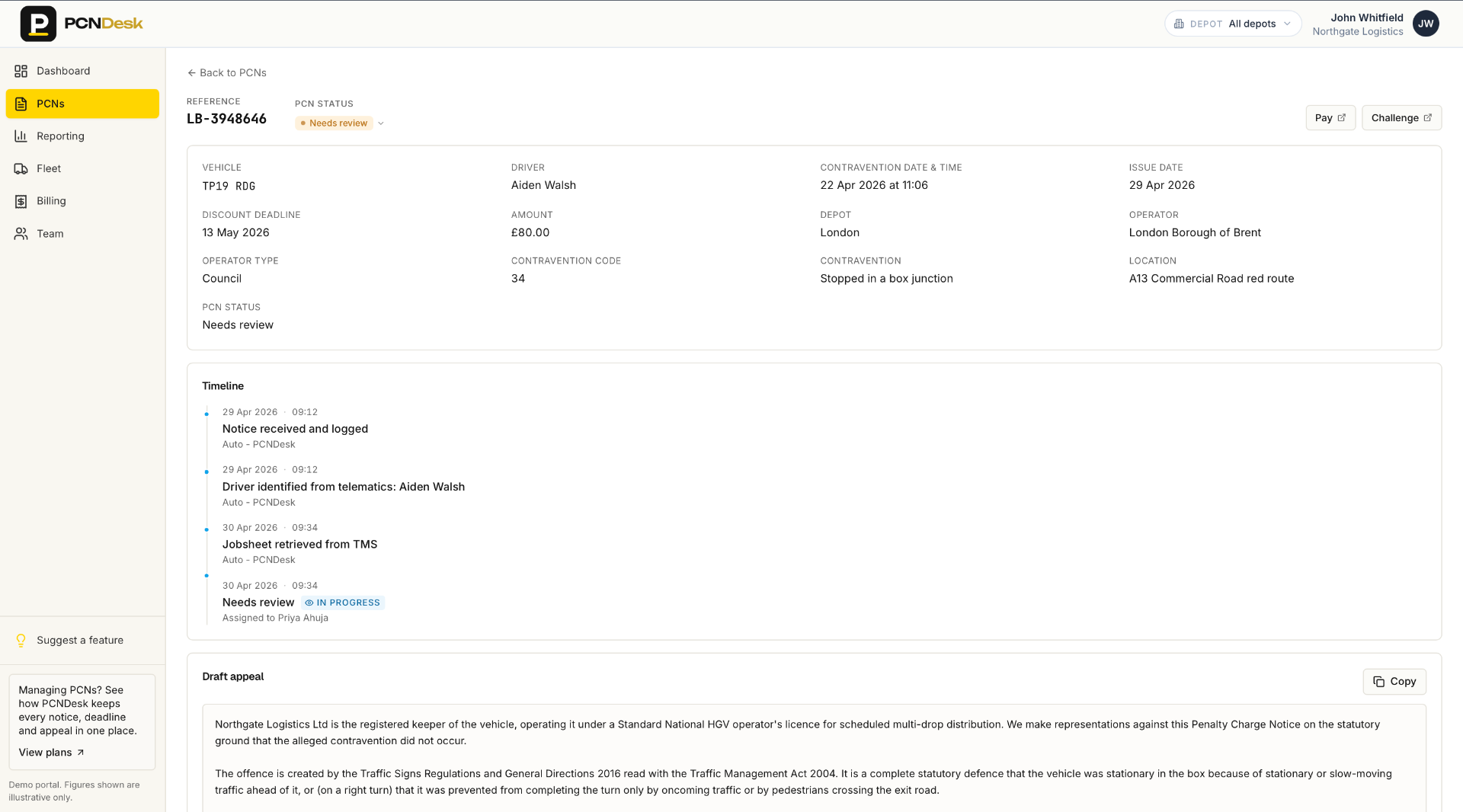
Task: Click inside the draft appeal text box
Action: 814,758
